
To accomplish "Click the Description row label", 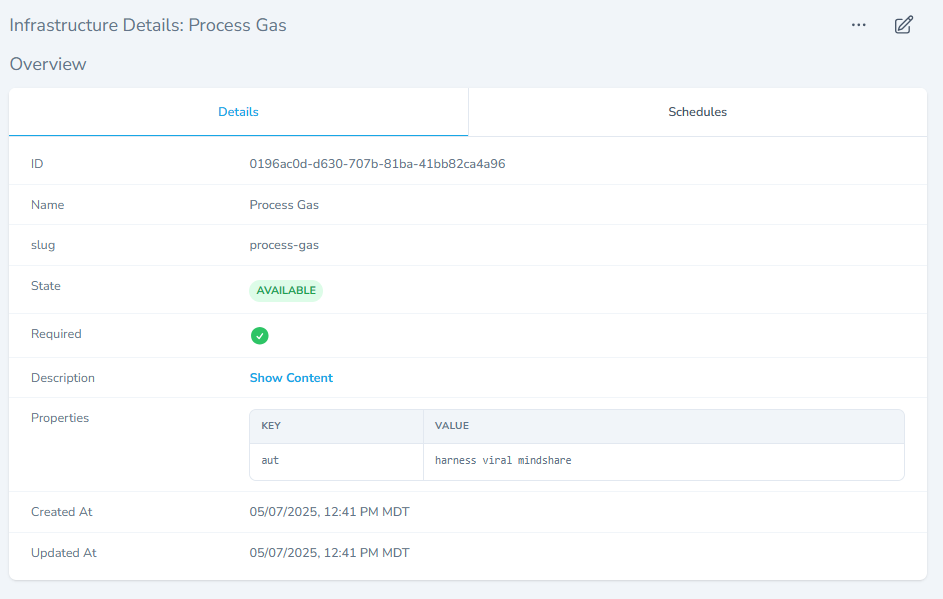I will click(x=63, y=378).
